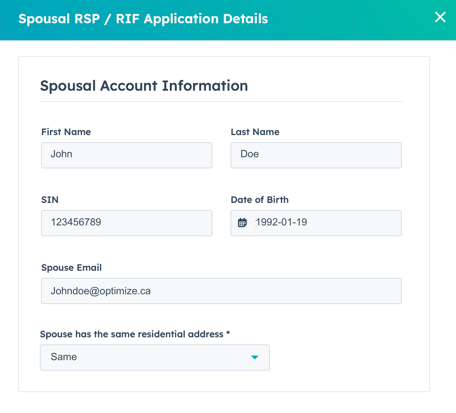Image resolution: width=456 pixels, height=413 pixels.
Task: Click the 'First Name' label
Action: (x=66, y=132)
